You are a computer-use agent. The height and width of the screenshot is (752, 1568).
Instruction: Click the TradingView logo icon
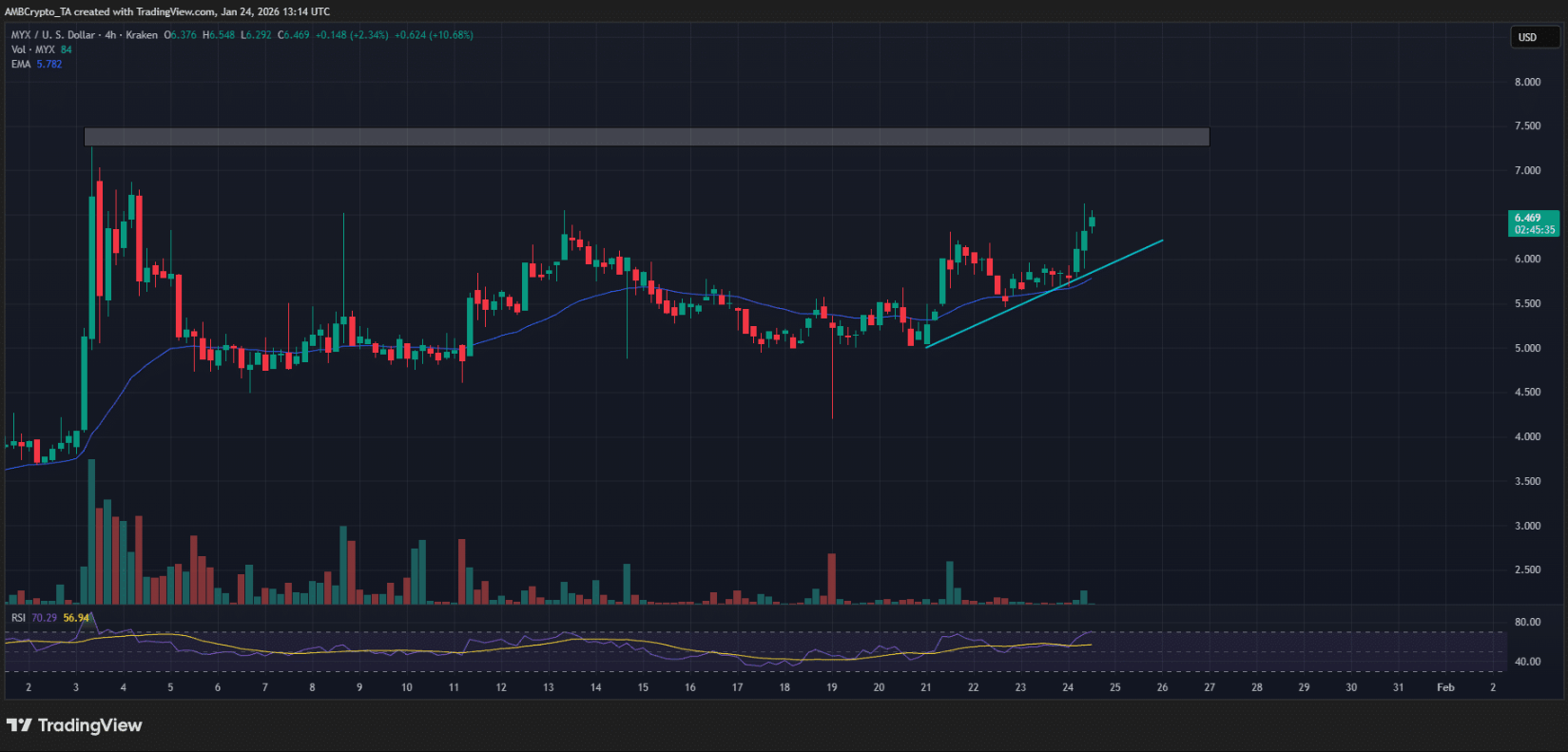point(18,725)
